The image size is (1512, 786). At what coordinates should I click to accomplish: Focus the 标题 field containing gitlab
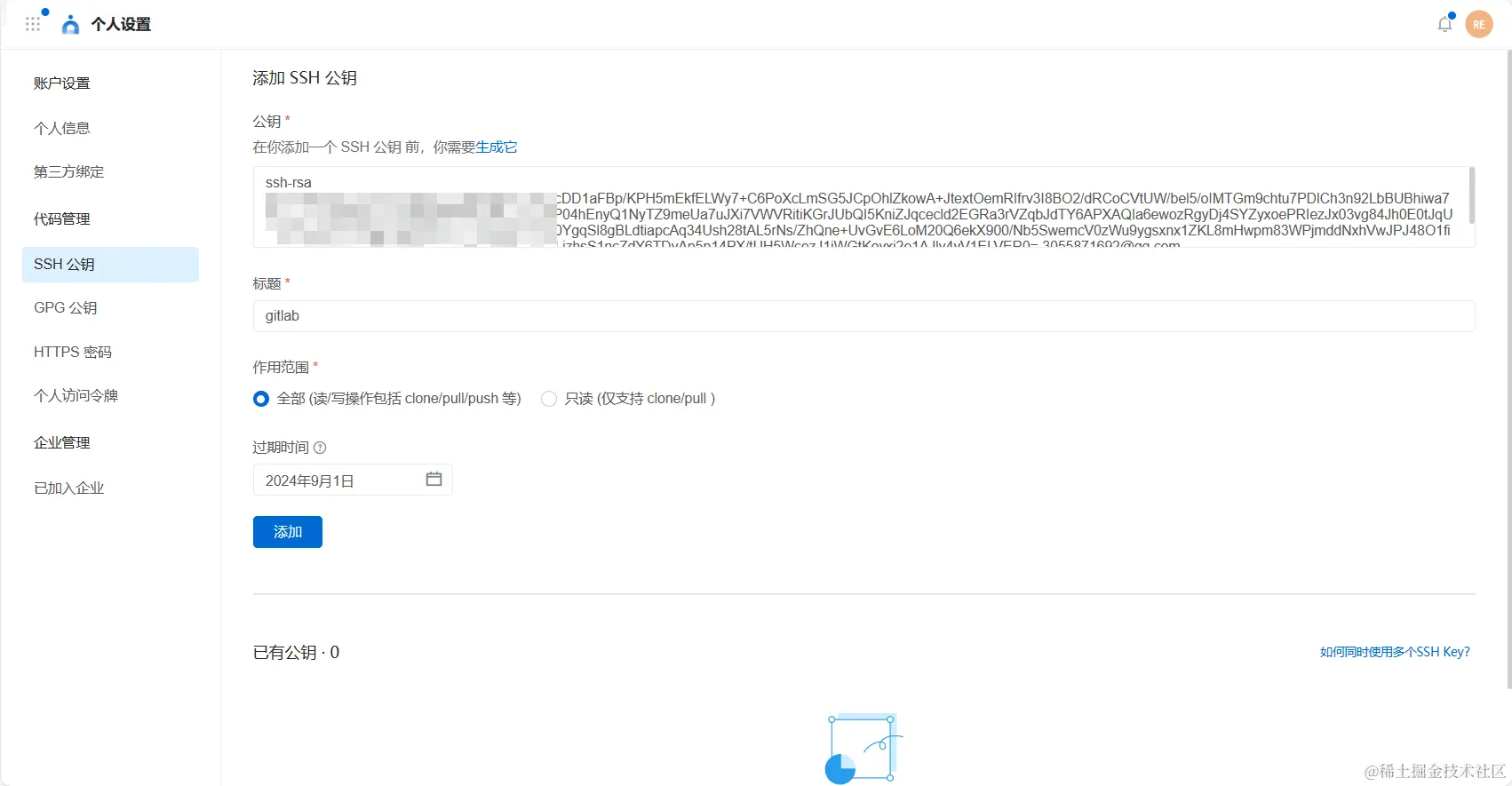tap(863, 316)
